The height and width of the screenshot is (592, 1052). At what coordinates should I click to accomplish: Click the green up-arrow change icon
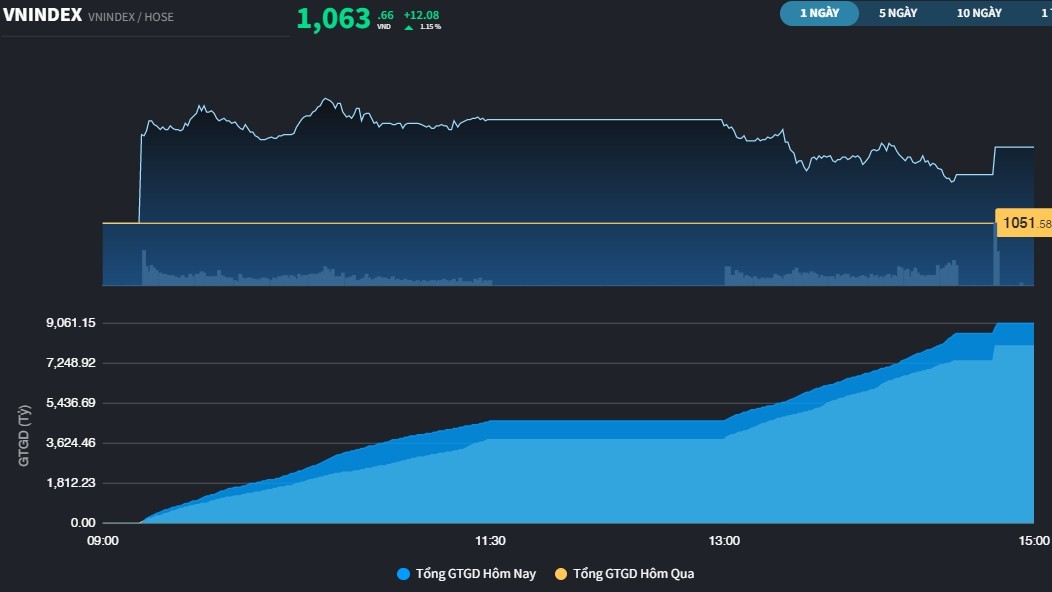(x=409, y=28)
